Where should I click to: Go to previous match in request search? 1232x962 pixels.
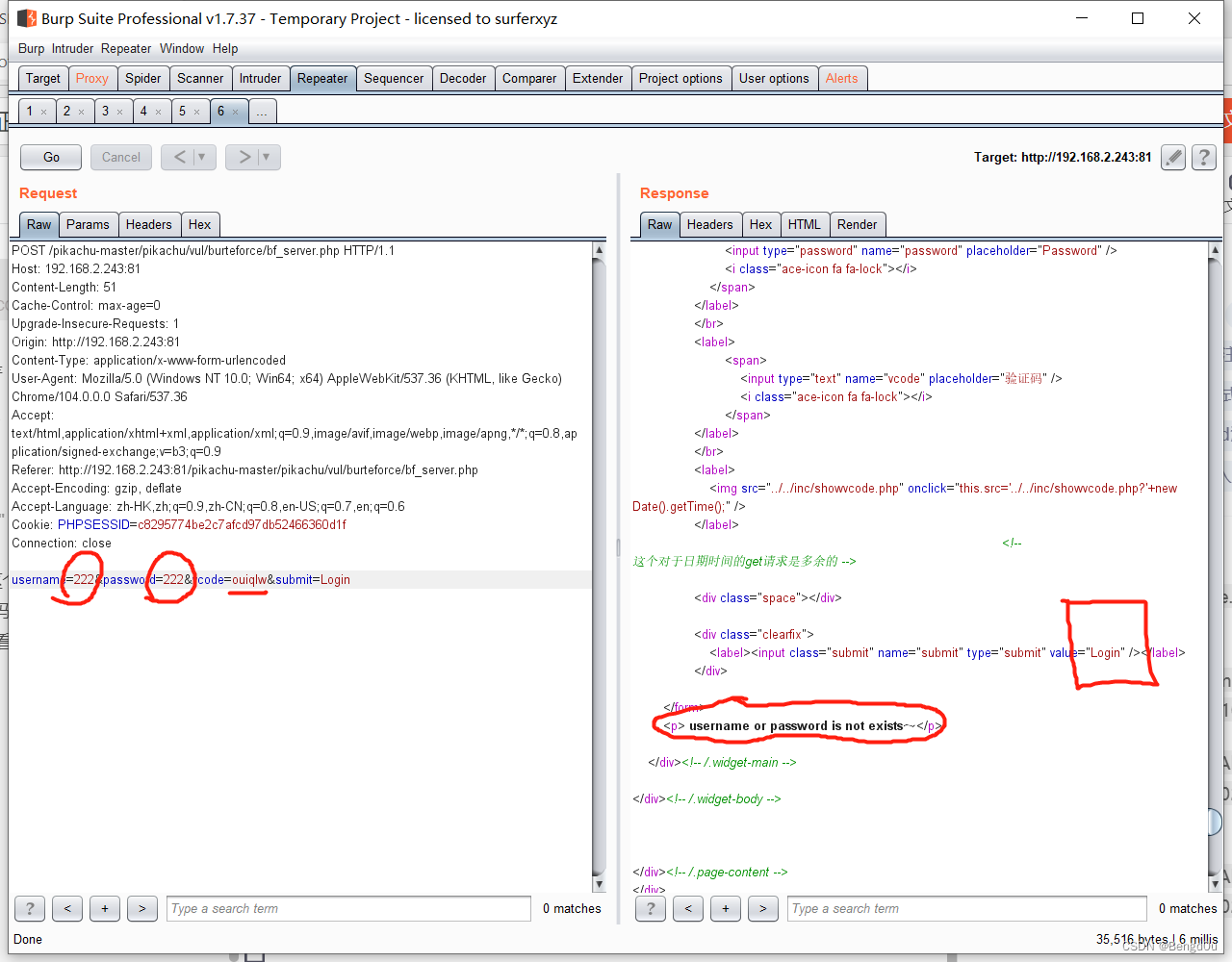click(67, 908)
